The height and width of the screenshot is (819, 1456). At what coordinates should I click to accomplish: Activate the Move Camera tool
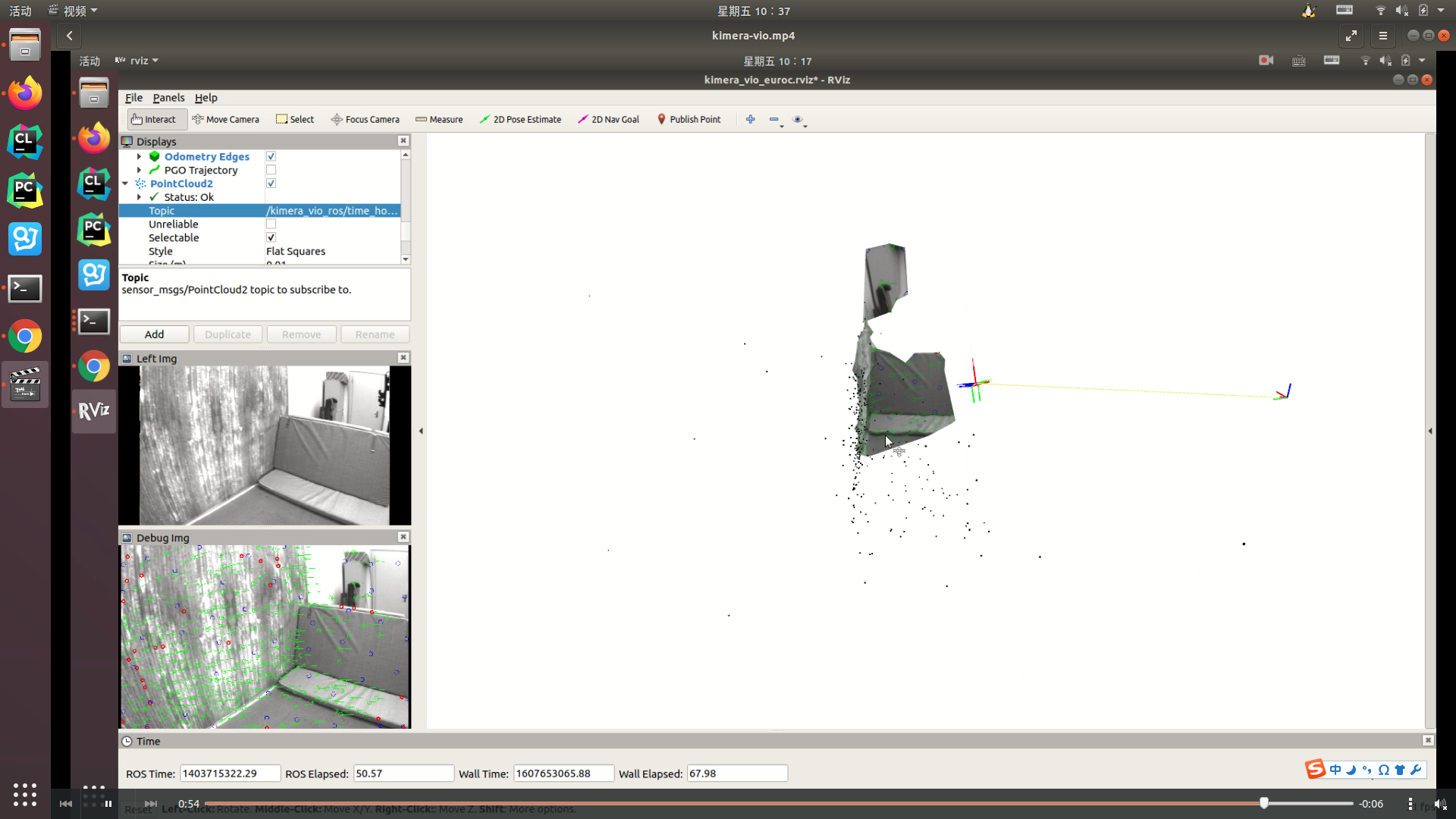[x=225, y=119]
